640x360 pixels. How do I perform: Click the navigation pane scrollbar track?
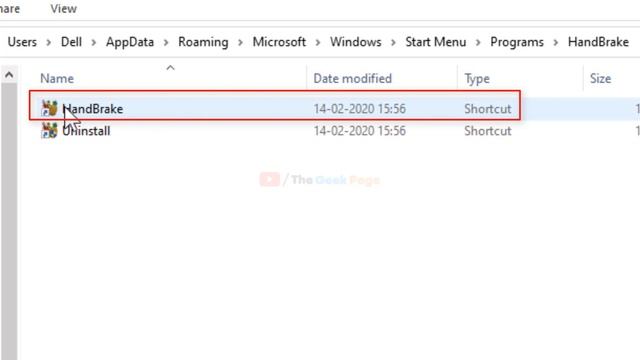point(9,222)
